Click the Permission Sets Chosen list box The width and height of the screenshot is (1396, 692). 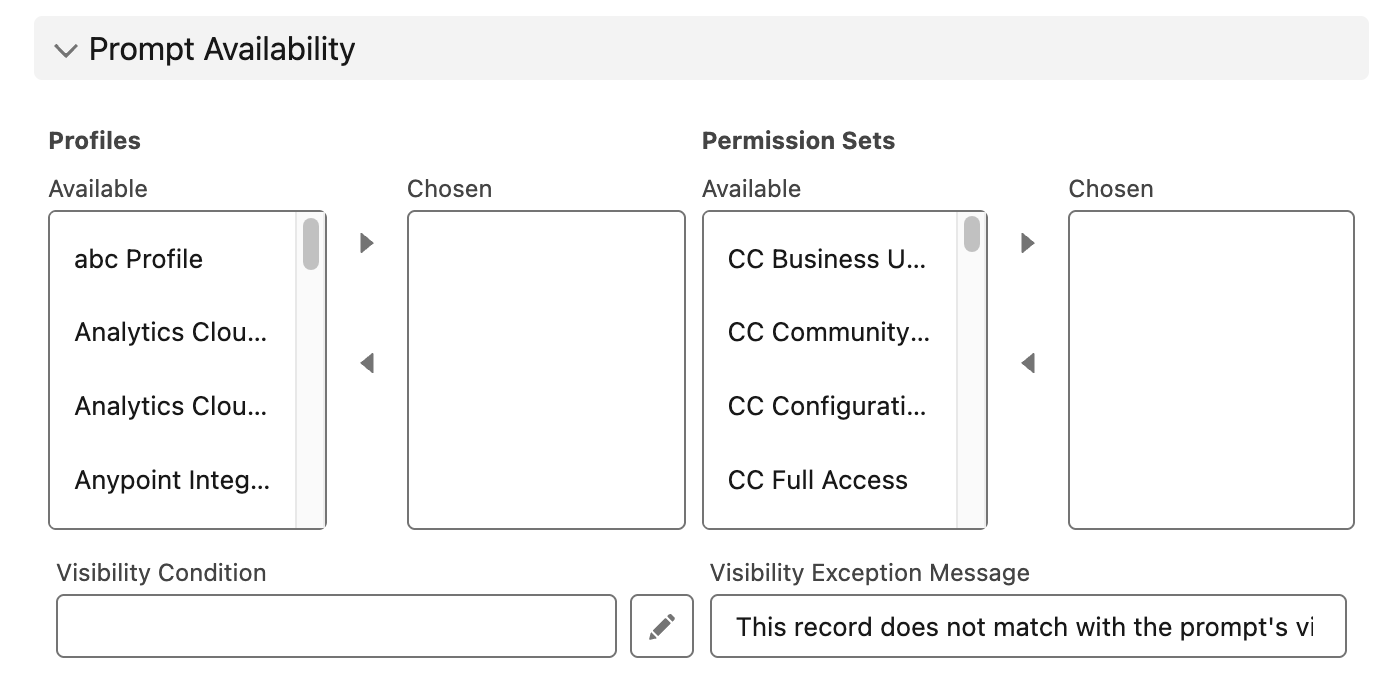point(1211,369)
